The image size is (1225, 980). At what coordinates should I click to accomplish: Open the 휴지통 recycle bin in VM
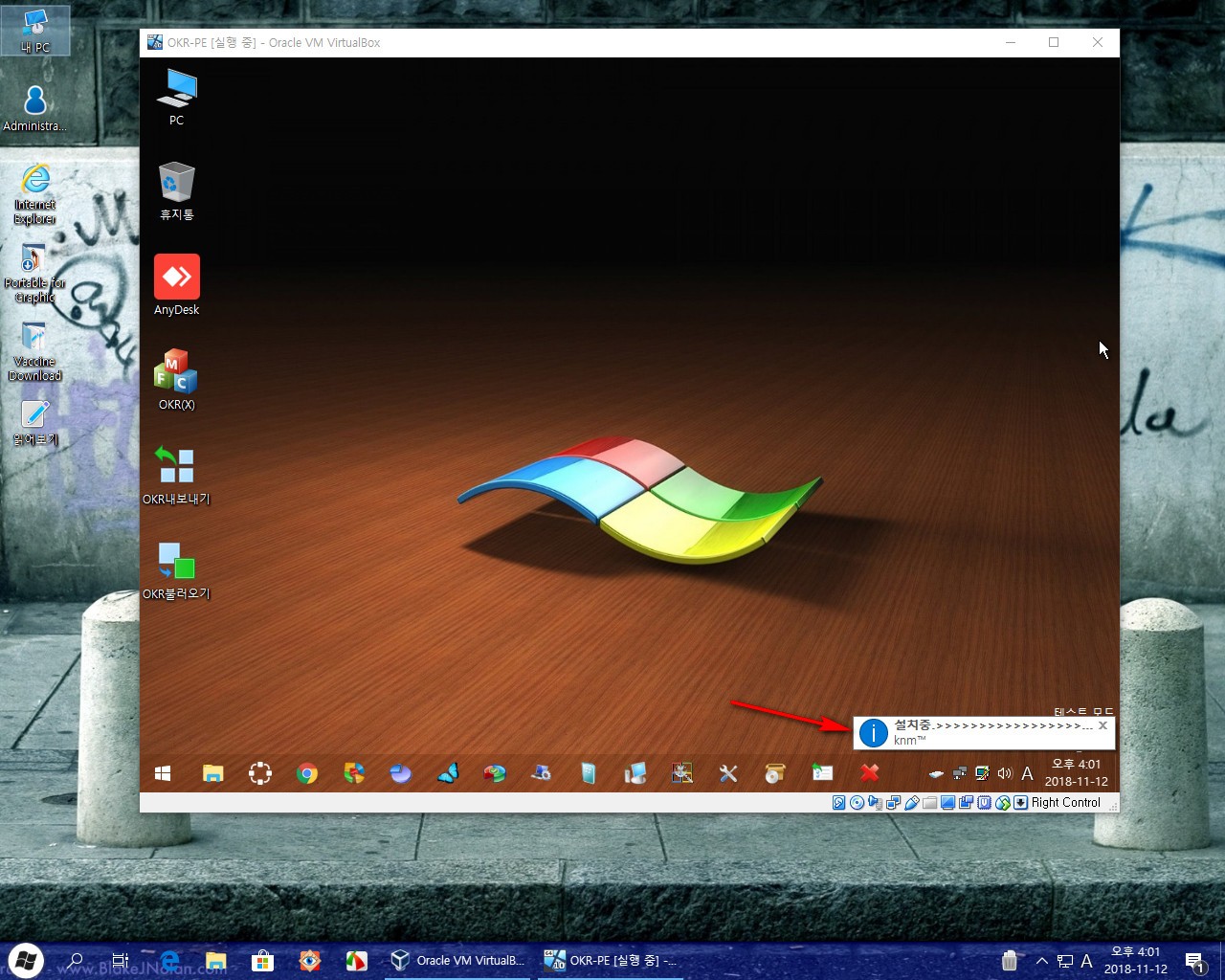pos(176,191)
